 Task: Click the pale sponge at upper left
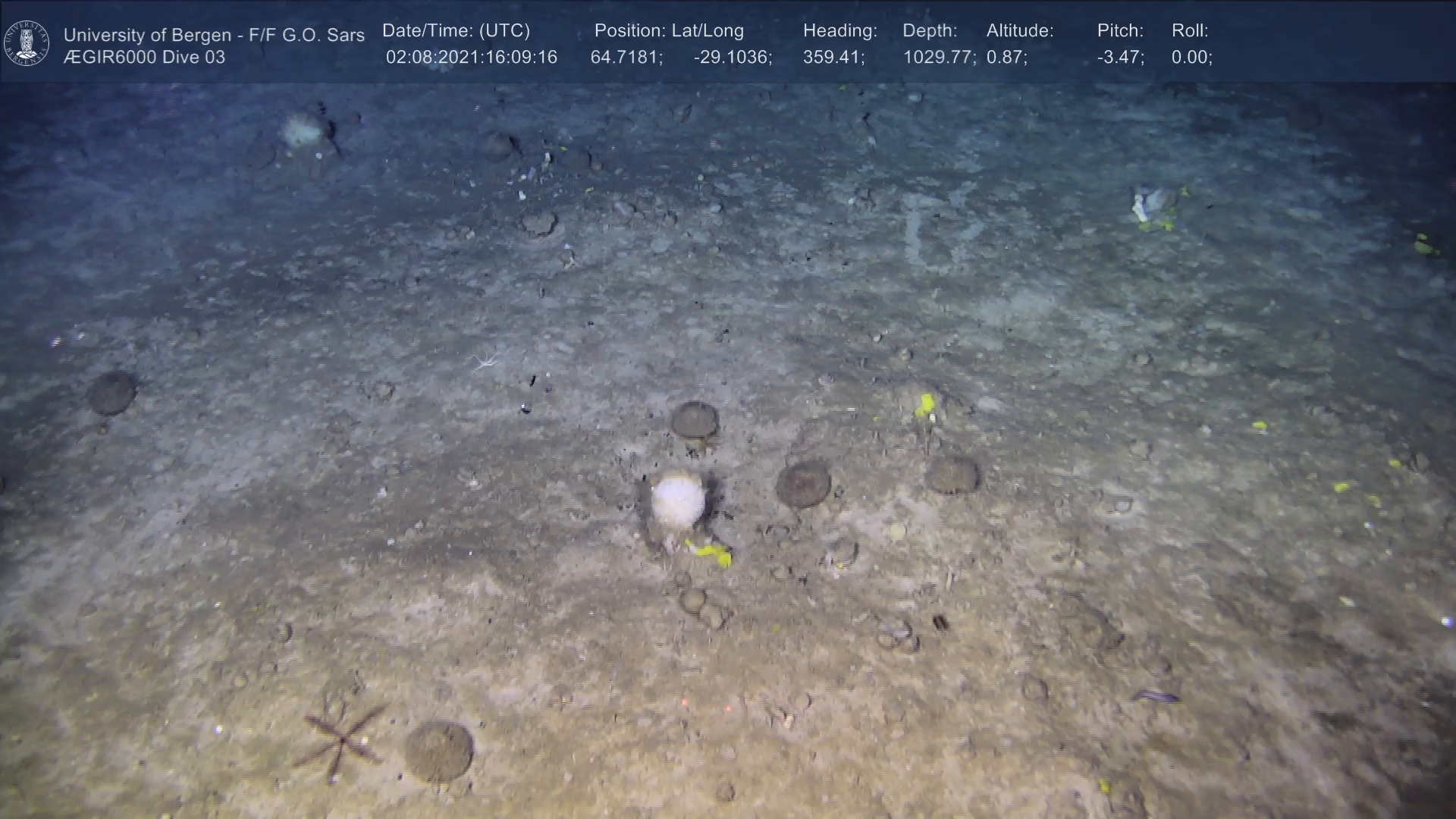302,131
